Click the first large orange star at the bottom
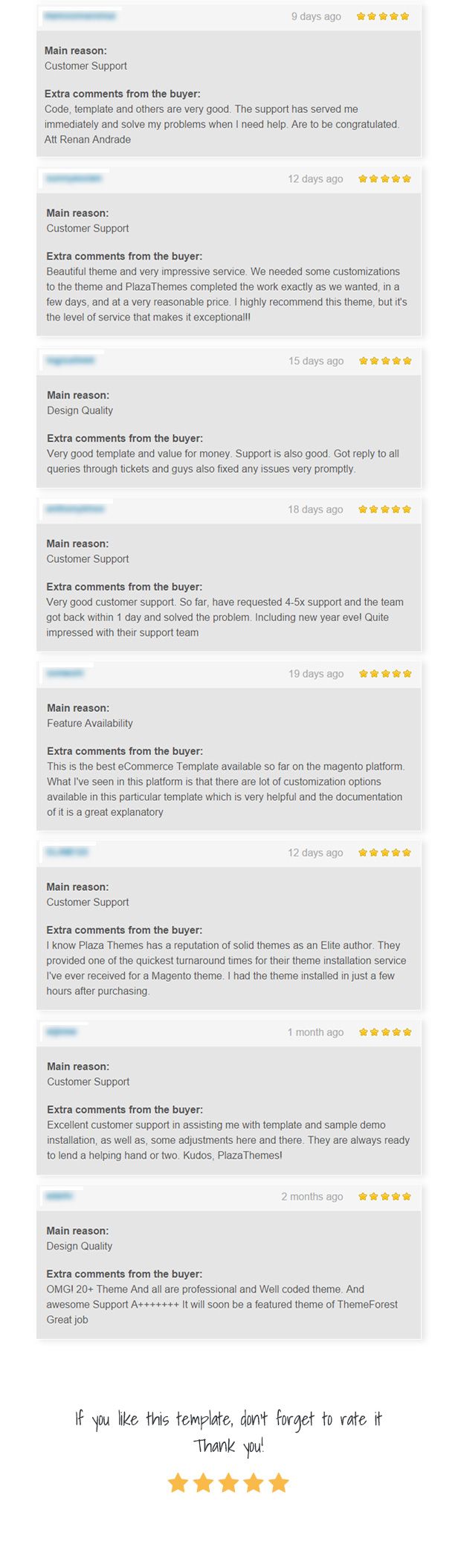The image size is (458, 1568). click(178, 1482)
